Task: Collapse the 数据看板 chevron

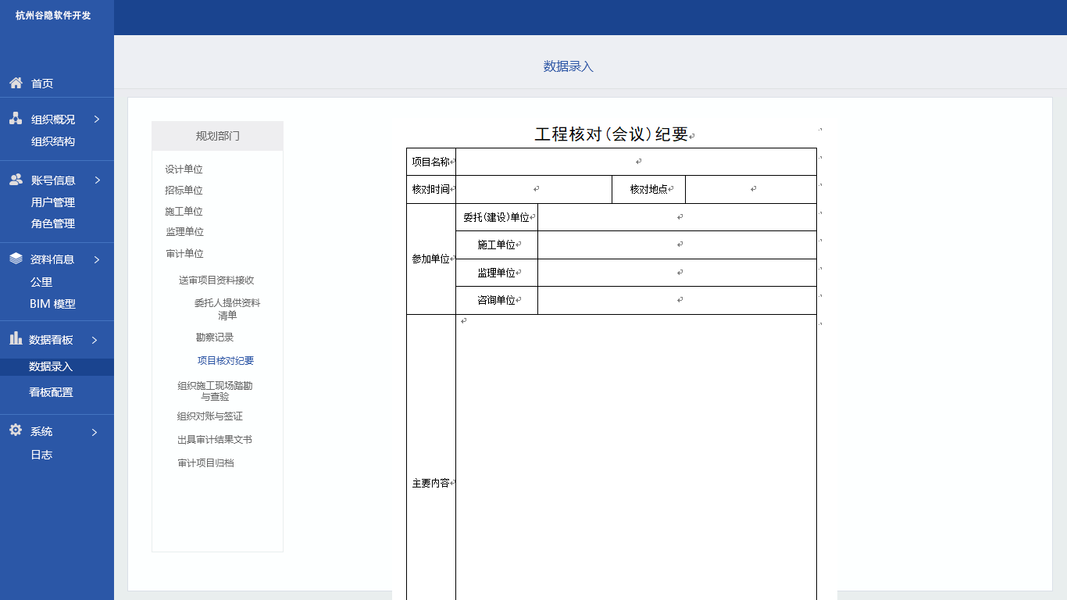Action: (x=94, y=339)
